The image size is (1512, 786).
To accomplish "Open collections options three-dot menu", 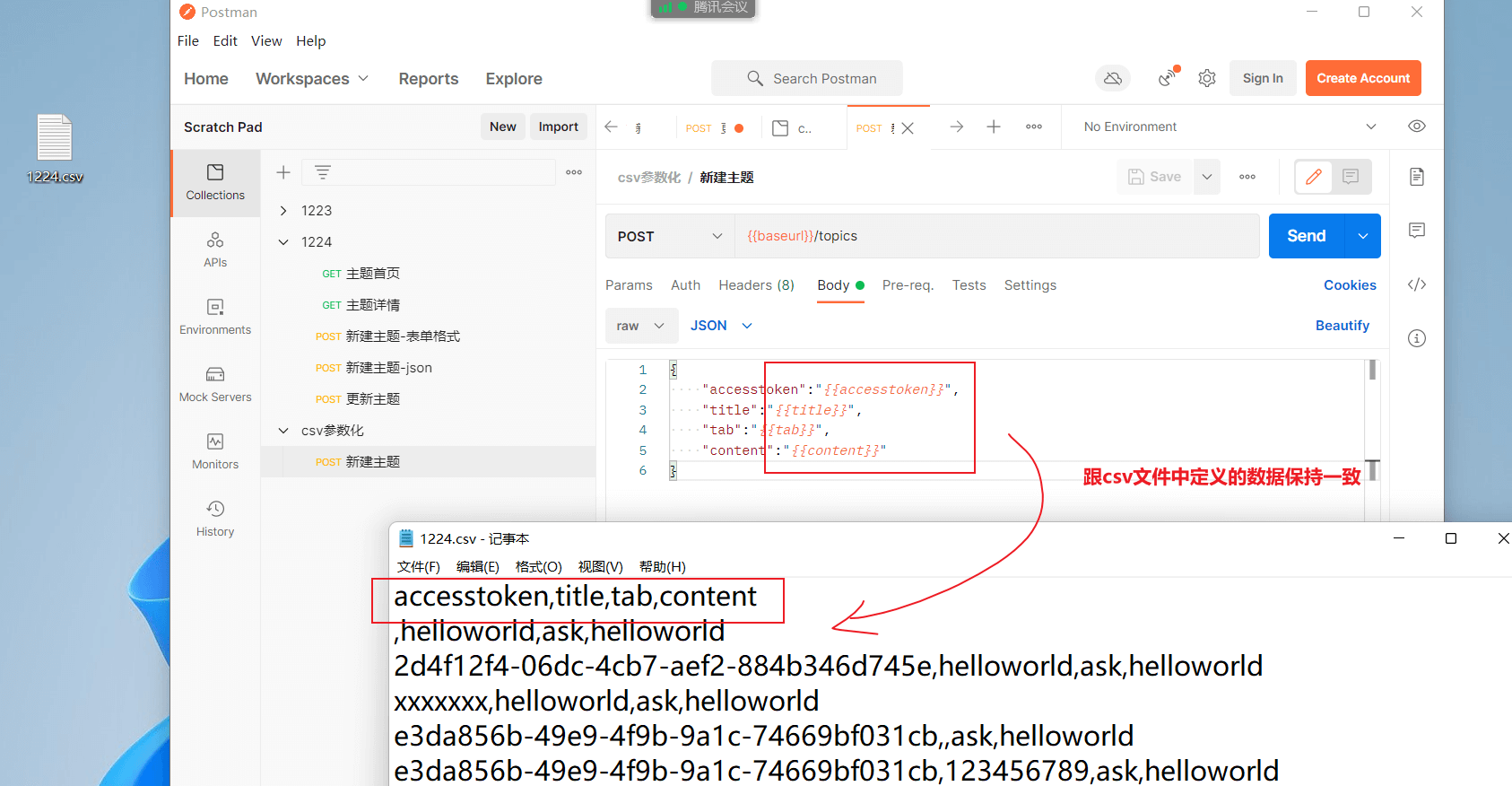I will coord(574,172).
